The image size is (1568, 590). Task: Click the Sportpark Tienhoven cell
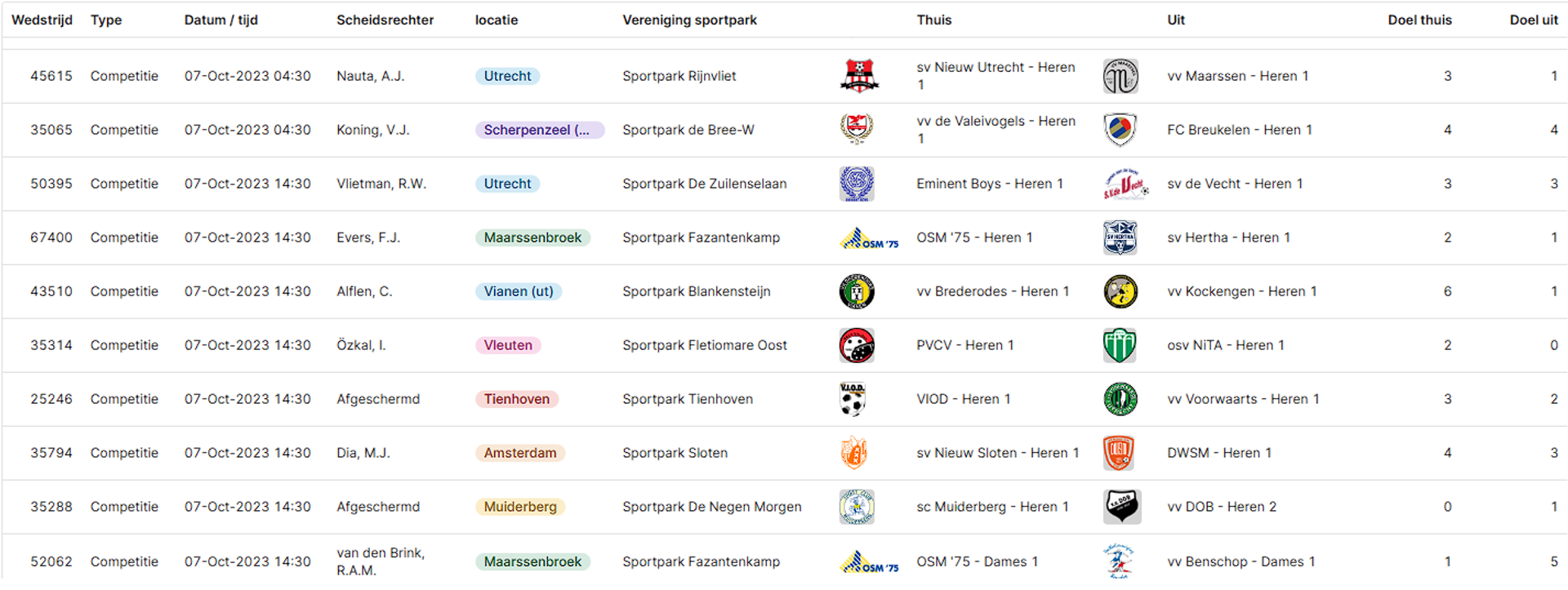688,399
